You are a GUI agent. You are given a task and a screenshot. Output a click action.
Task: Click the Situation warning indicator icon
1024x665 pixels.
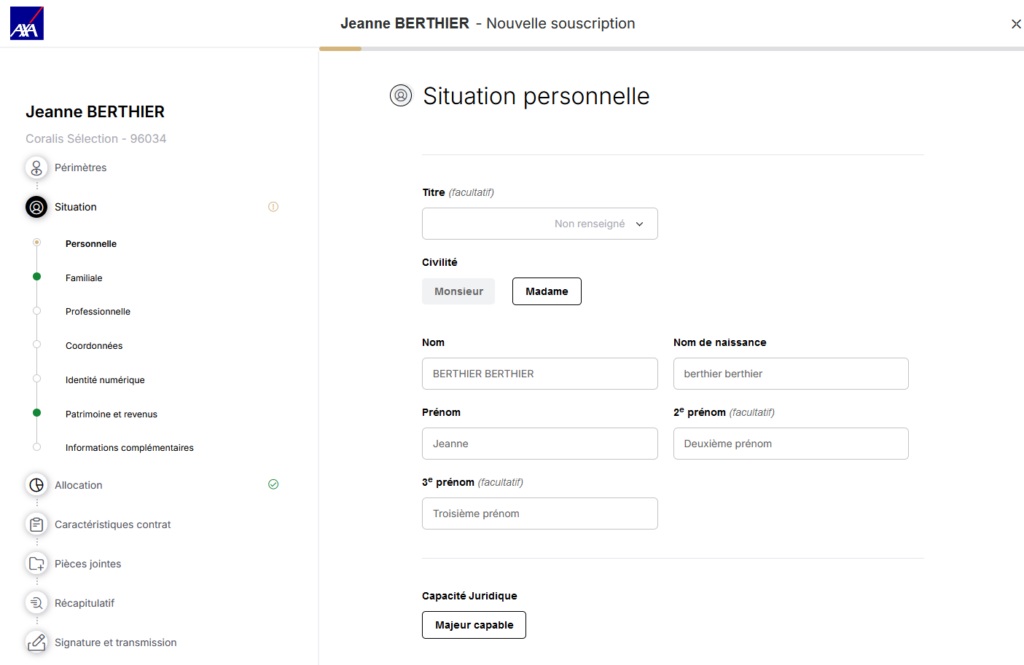coord(273,207)
